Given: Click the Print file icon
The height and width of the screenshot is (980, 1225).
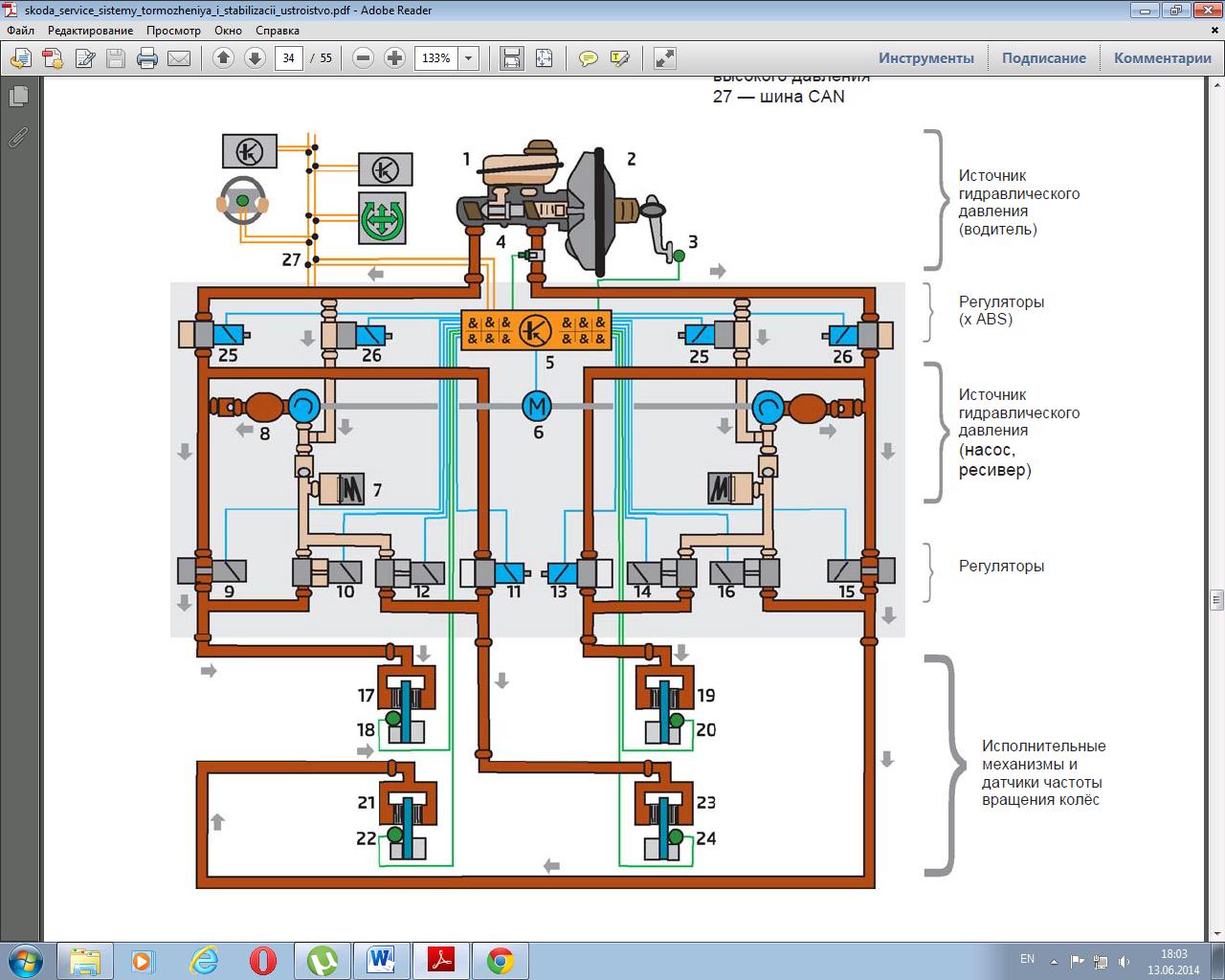Looking at the screenshot, I should tap(147, 58).
